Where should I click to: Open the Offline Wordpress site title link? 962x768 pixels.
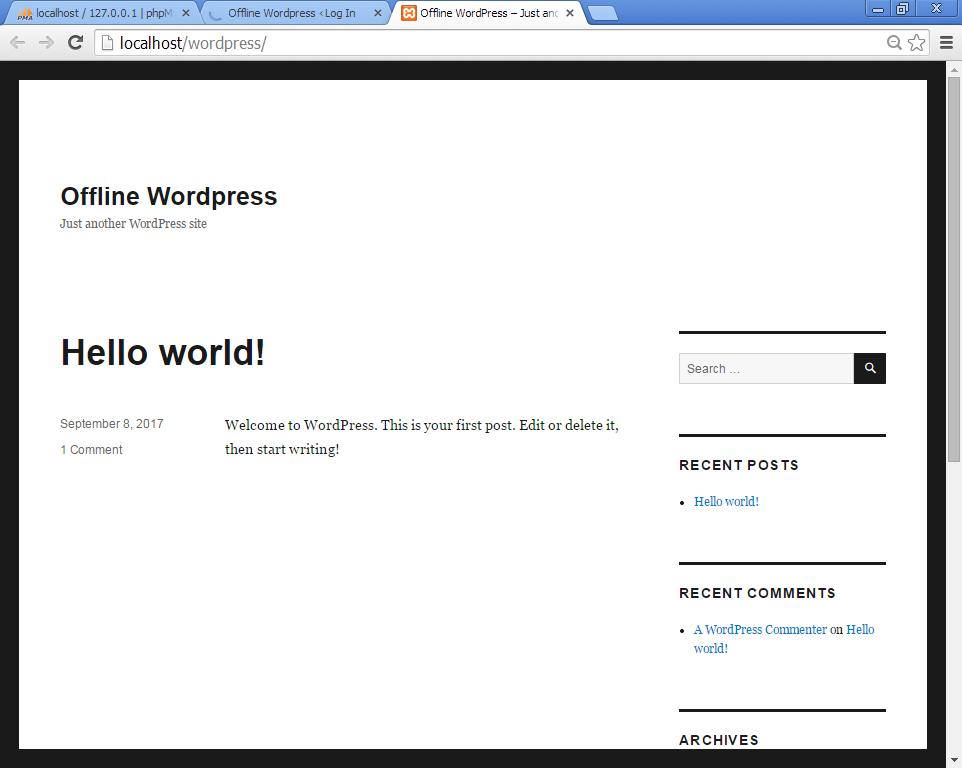[x=169, y=196]
